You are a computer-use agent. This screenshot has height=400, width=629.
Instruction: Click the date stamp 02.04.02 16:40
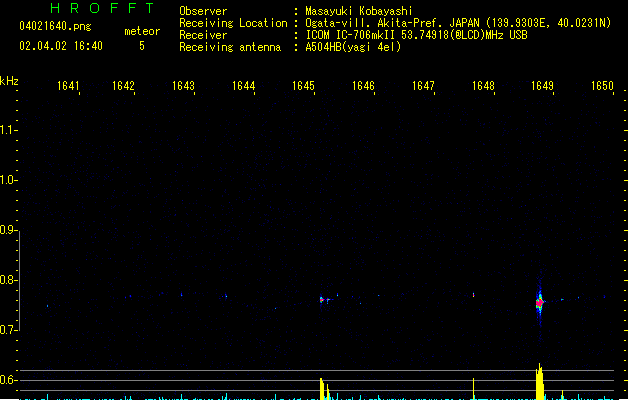point(61,46)
